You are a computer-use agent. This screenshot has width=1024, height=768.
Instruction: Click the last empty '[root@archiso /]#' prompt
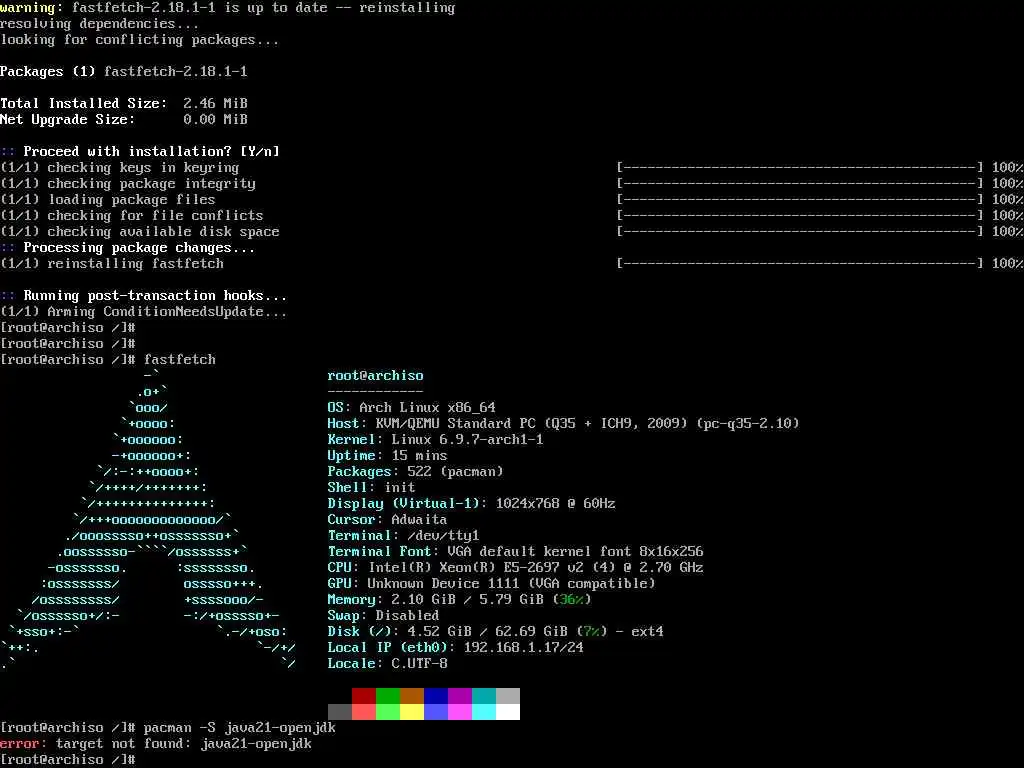click(x=68, y=760)
